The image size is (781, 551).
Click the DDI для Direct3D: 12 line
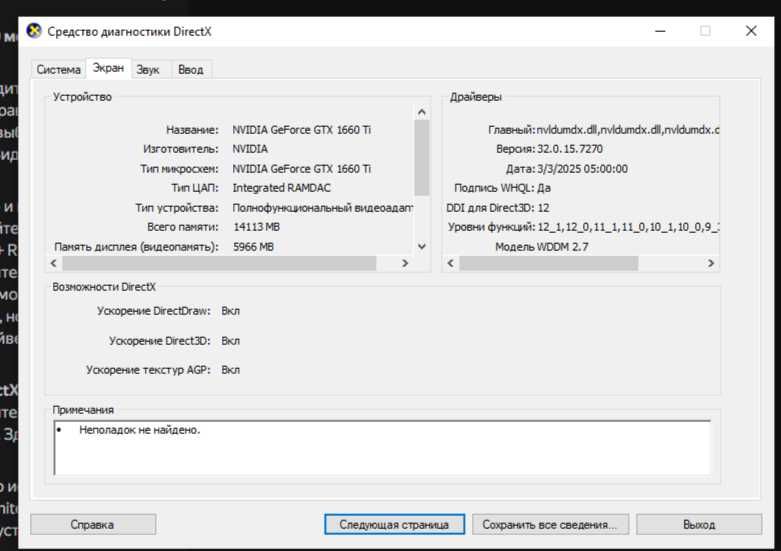point(498,208)
